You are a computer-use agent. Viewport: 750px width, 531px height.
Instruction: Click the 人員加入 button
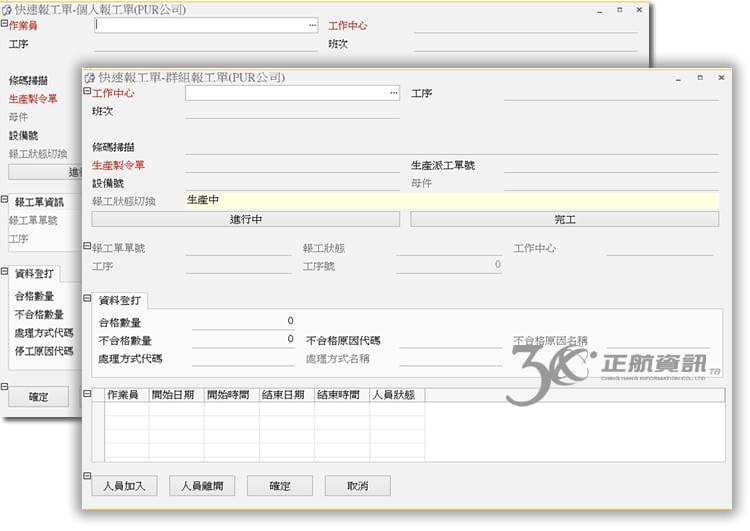(x=125, y=486)
